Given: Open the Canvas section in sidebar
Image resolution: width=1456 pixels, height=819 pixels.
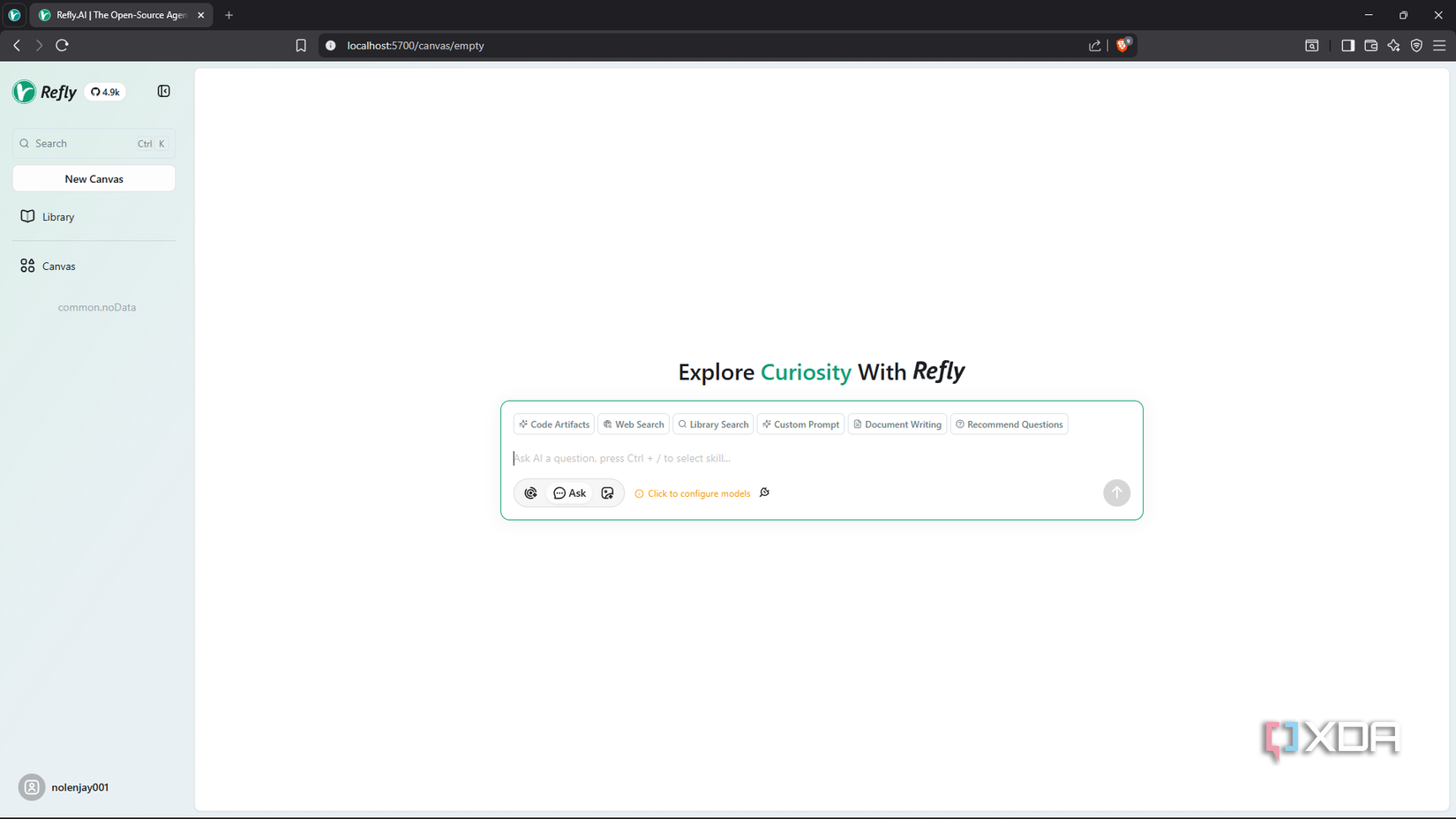Looking at the screenshot, I should click(x=94, y=266).
